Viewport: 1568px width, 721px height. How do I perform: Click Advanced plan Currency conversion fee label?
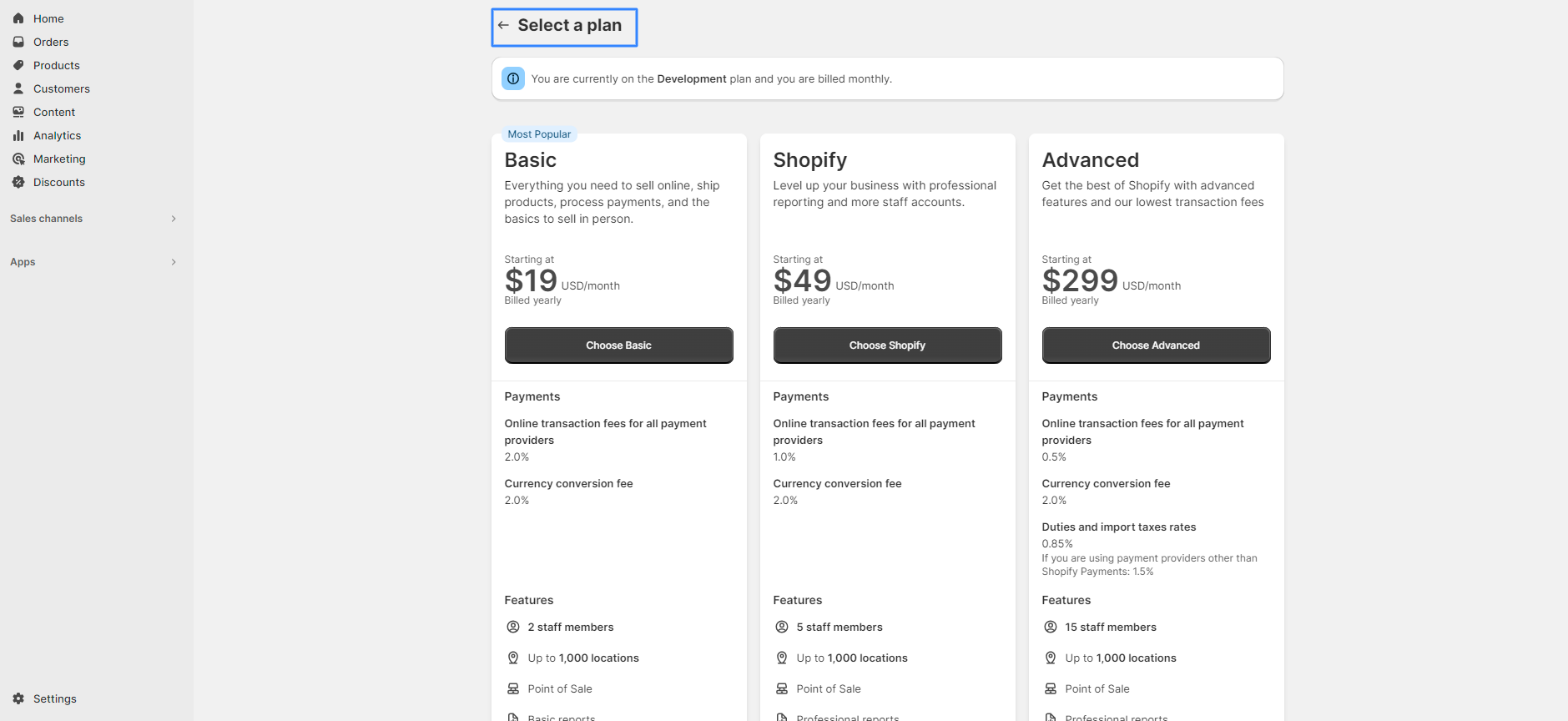(1106, 484)
